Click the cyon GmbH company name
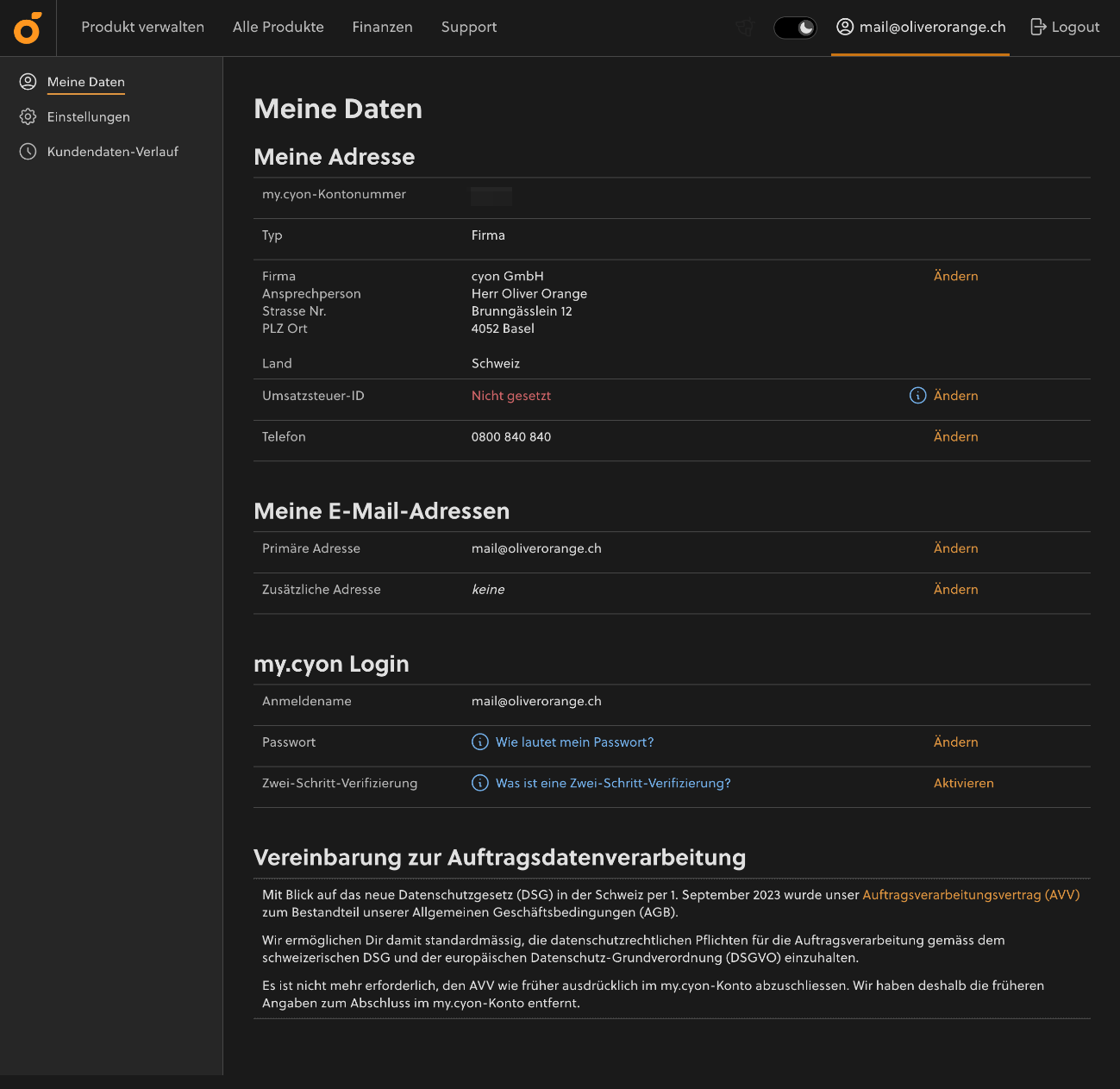This screenshot has width=1120, height=1089. (507, 277)
